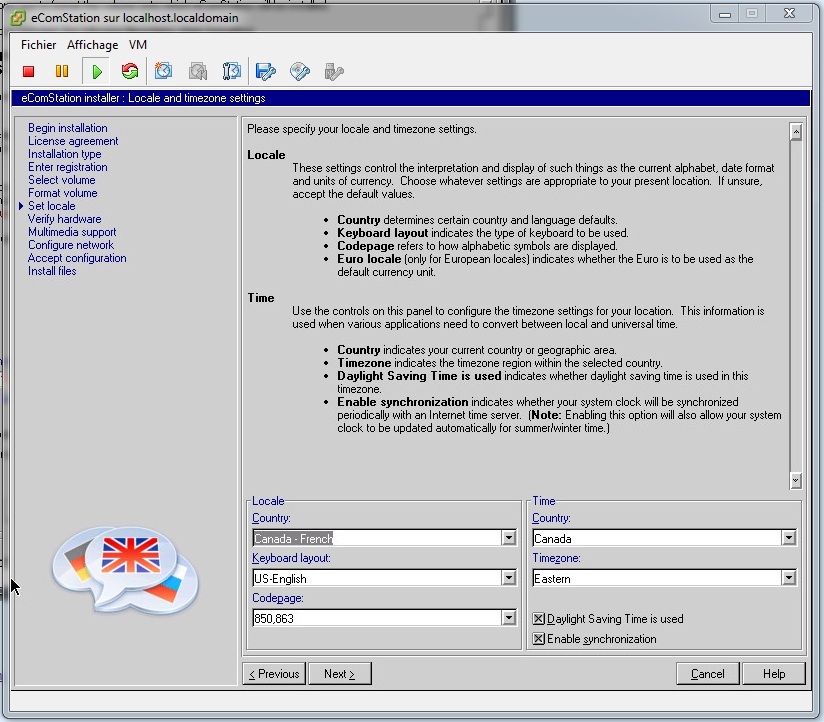Image resolution: width=824 pixels, height=722 pixels.
Task: Toggle Daylight Saving Time is used
Action: [539, 619]
